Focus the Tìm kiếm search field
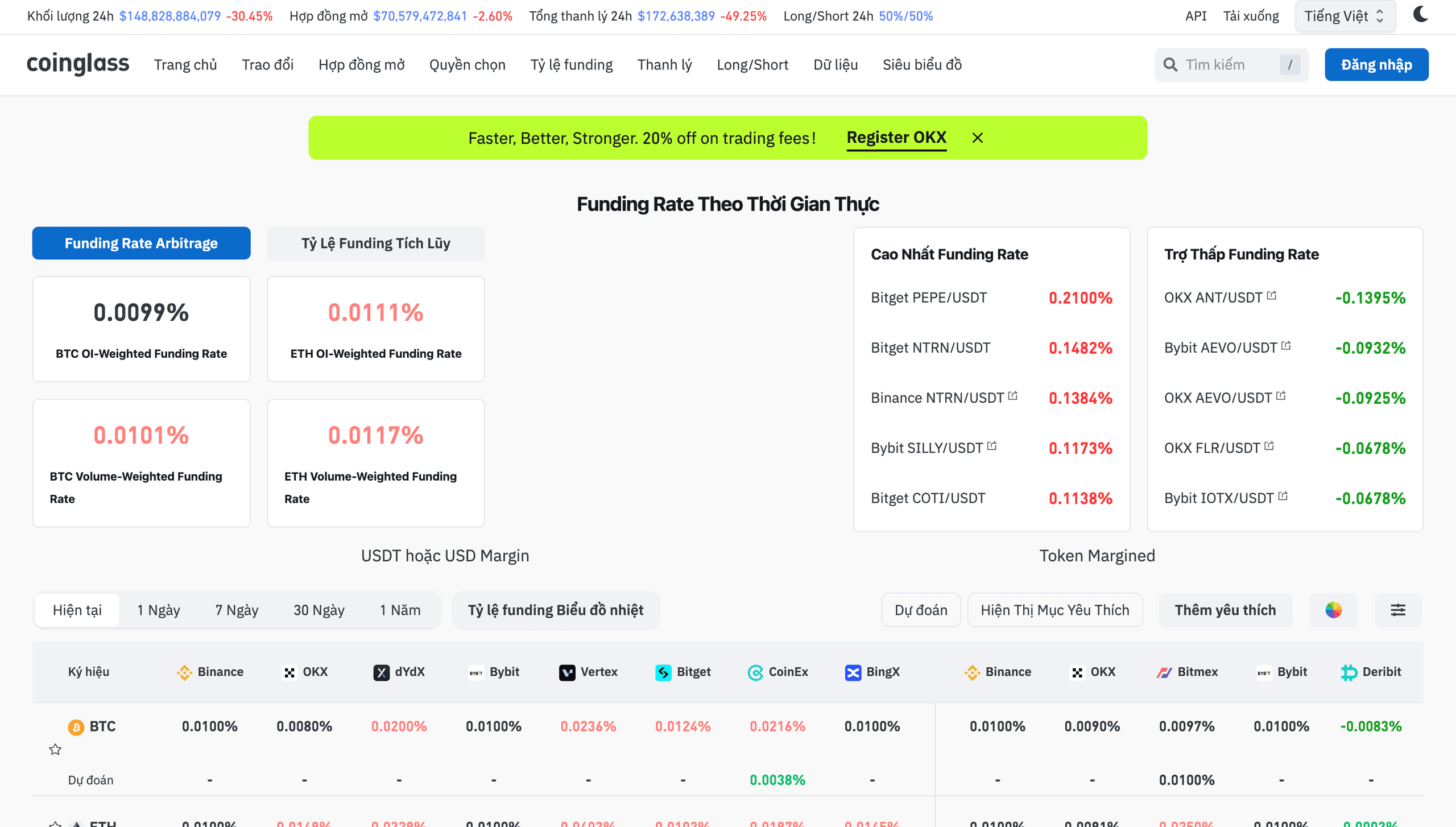The height and width of the screenshot is (827, 1456). click(x=1231, y=65)
